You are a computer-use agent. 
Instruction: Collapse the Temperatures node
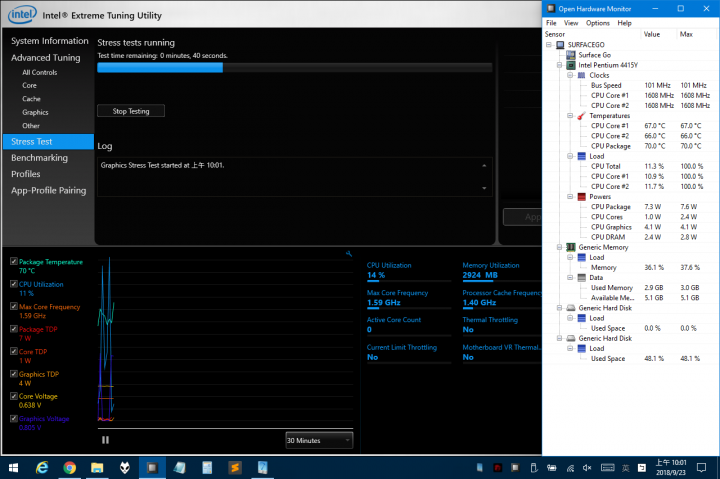[570, 115]
